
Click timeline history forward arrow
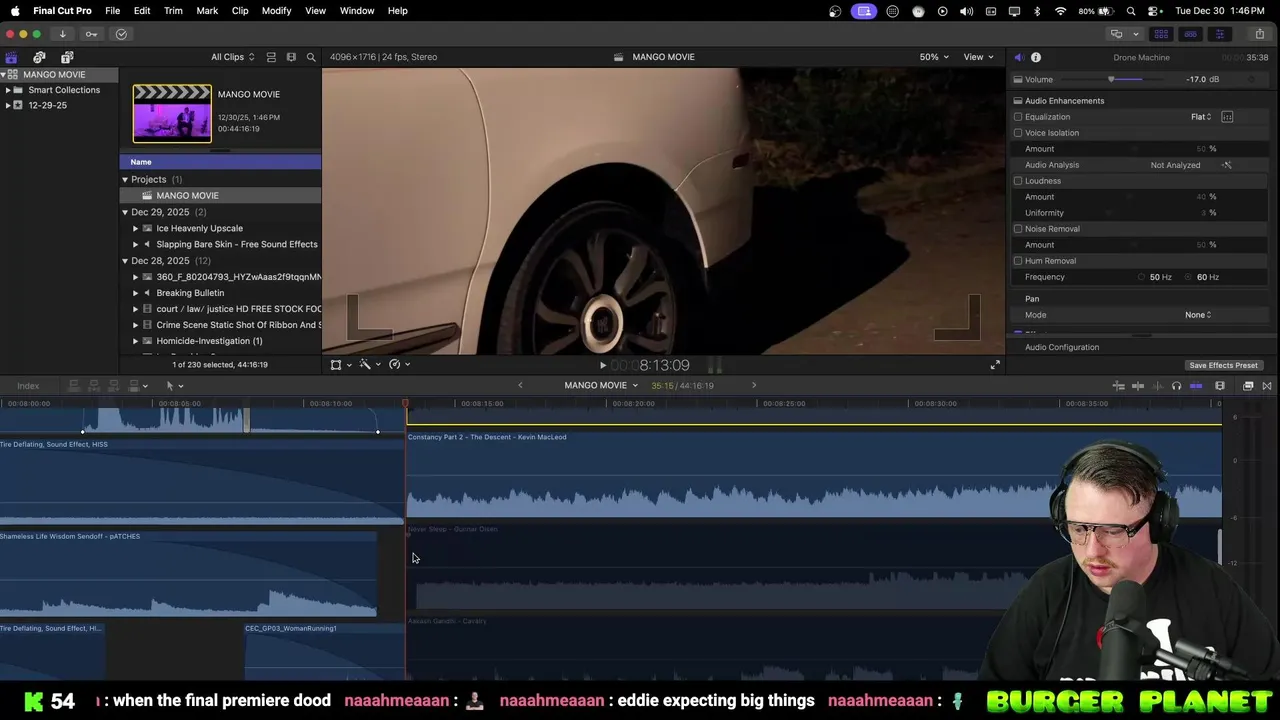point(754,386)
